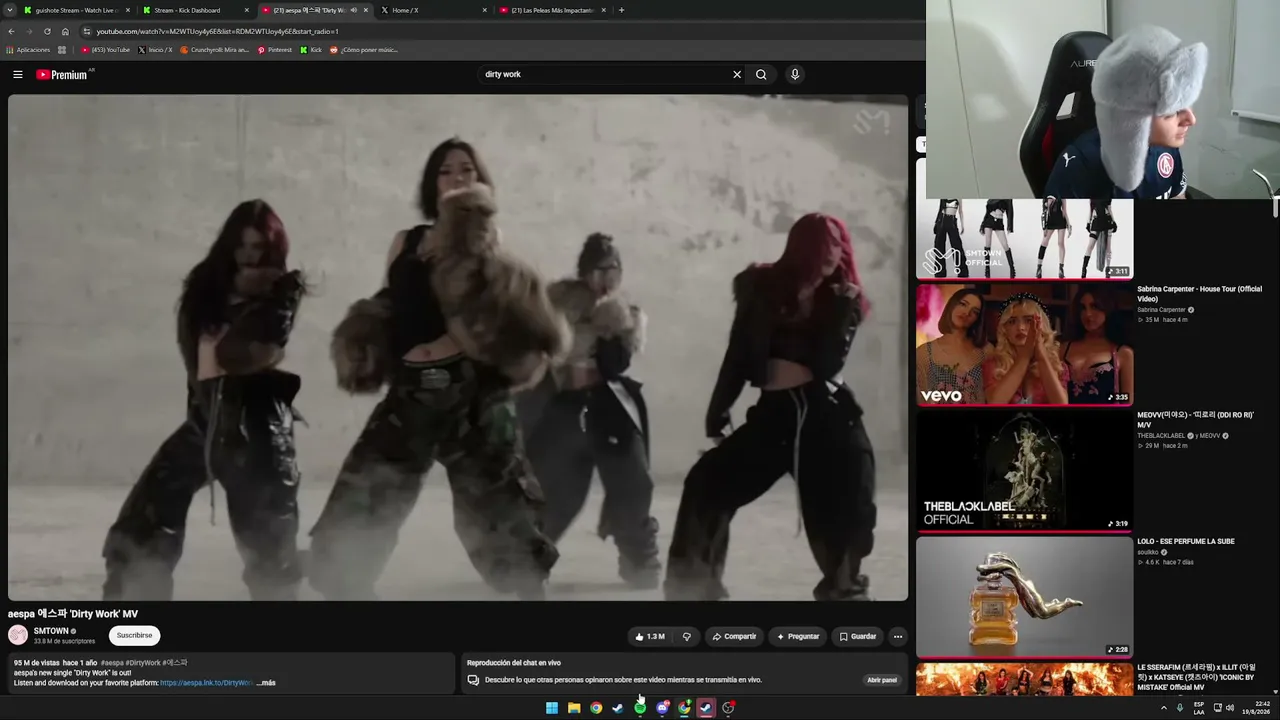Open the MEOVV DDI RO RI thumbnail

(1025, 470)
